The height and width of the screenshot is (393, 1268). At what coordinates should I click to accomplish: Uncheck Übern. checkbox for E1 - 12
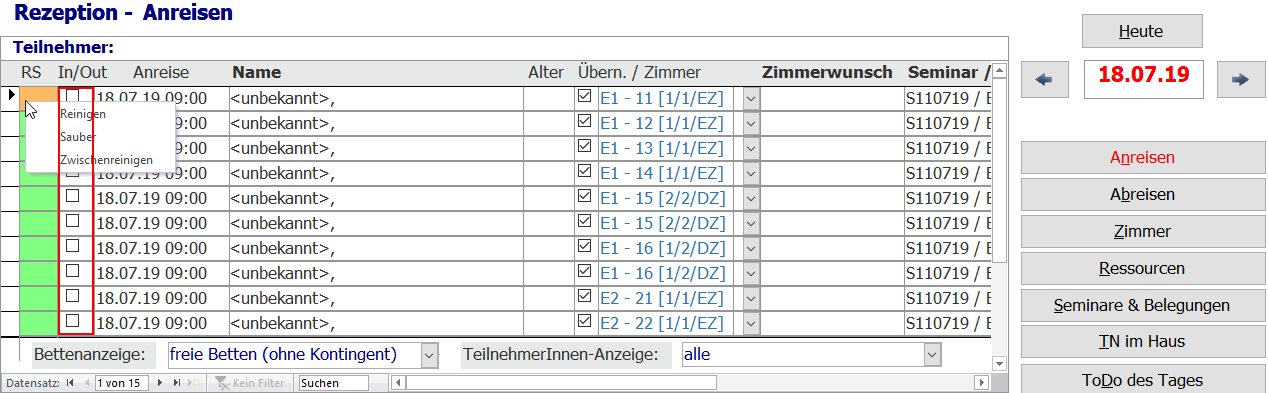pos(585,122)
